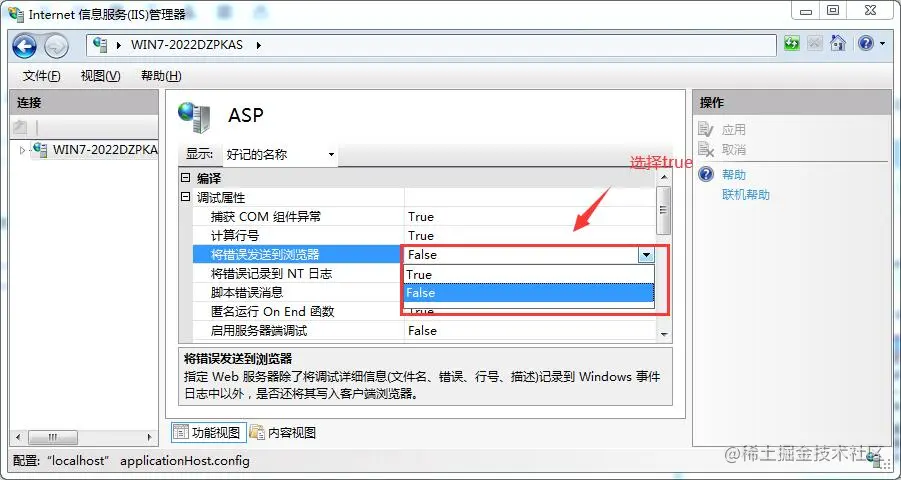
Task: Click 取消 action in the actions pane
Action: click(x=734, y=150)
